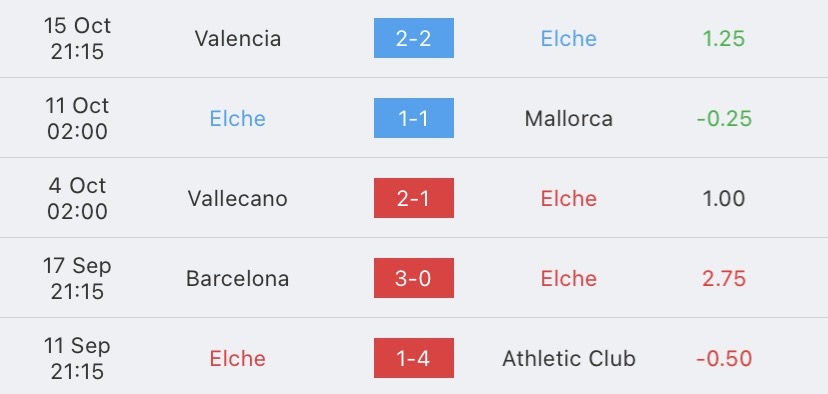The width and height of the screenshot is (828, 394).
Task: Open the Barcelona 3-0 match score
Action: (x=413, y=278)
